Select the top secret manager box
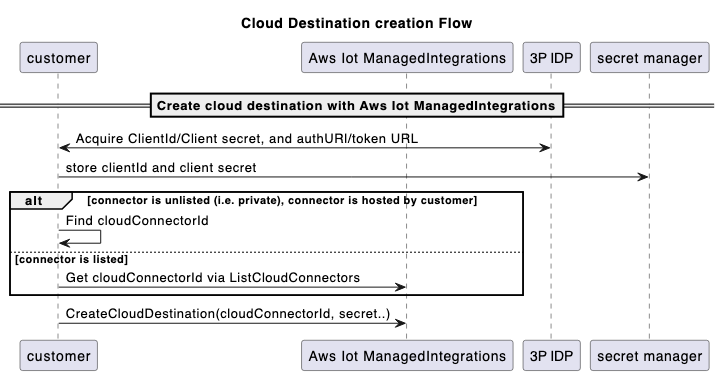This screenshot has height=376, width=721. (650, 58)
